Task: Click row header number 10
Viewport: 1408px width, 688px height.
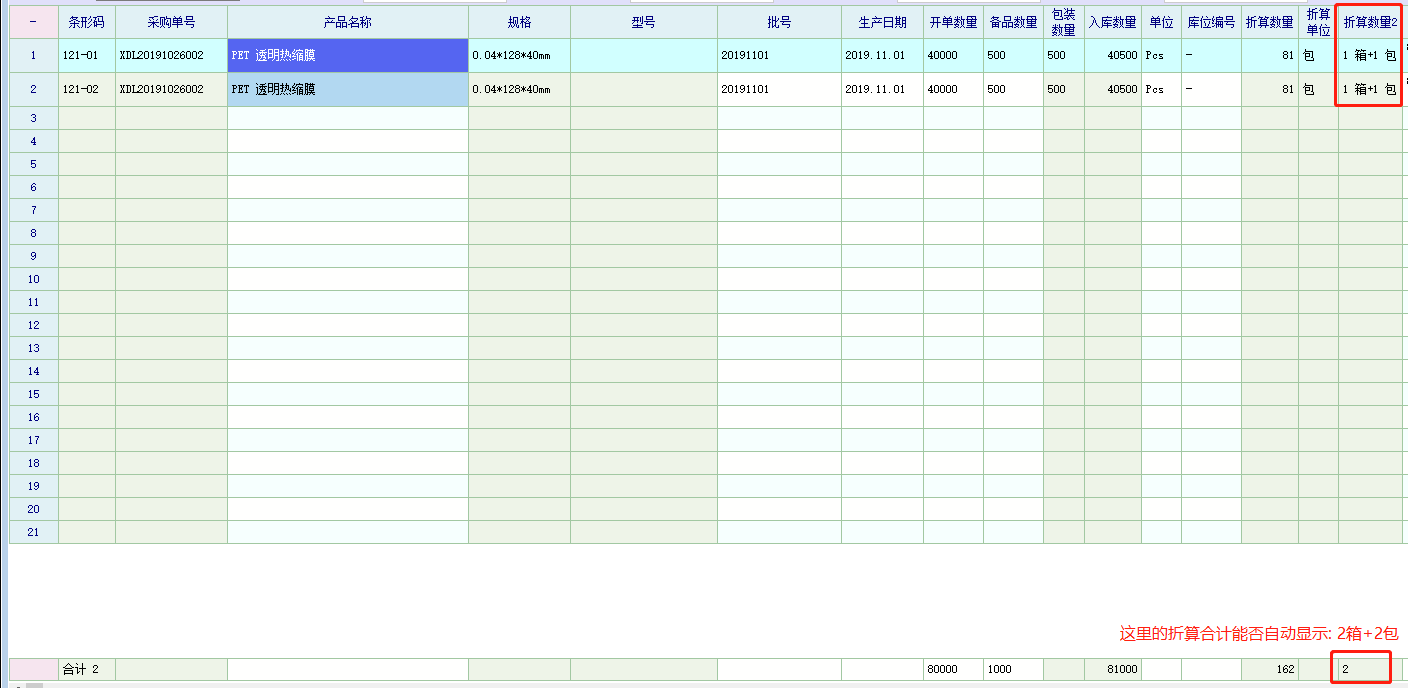Action: pyautogui.click(x=33, y=279)
